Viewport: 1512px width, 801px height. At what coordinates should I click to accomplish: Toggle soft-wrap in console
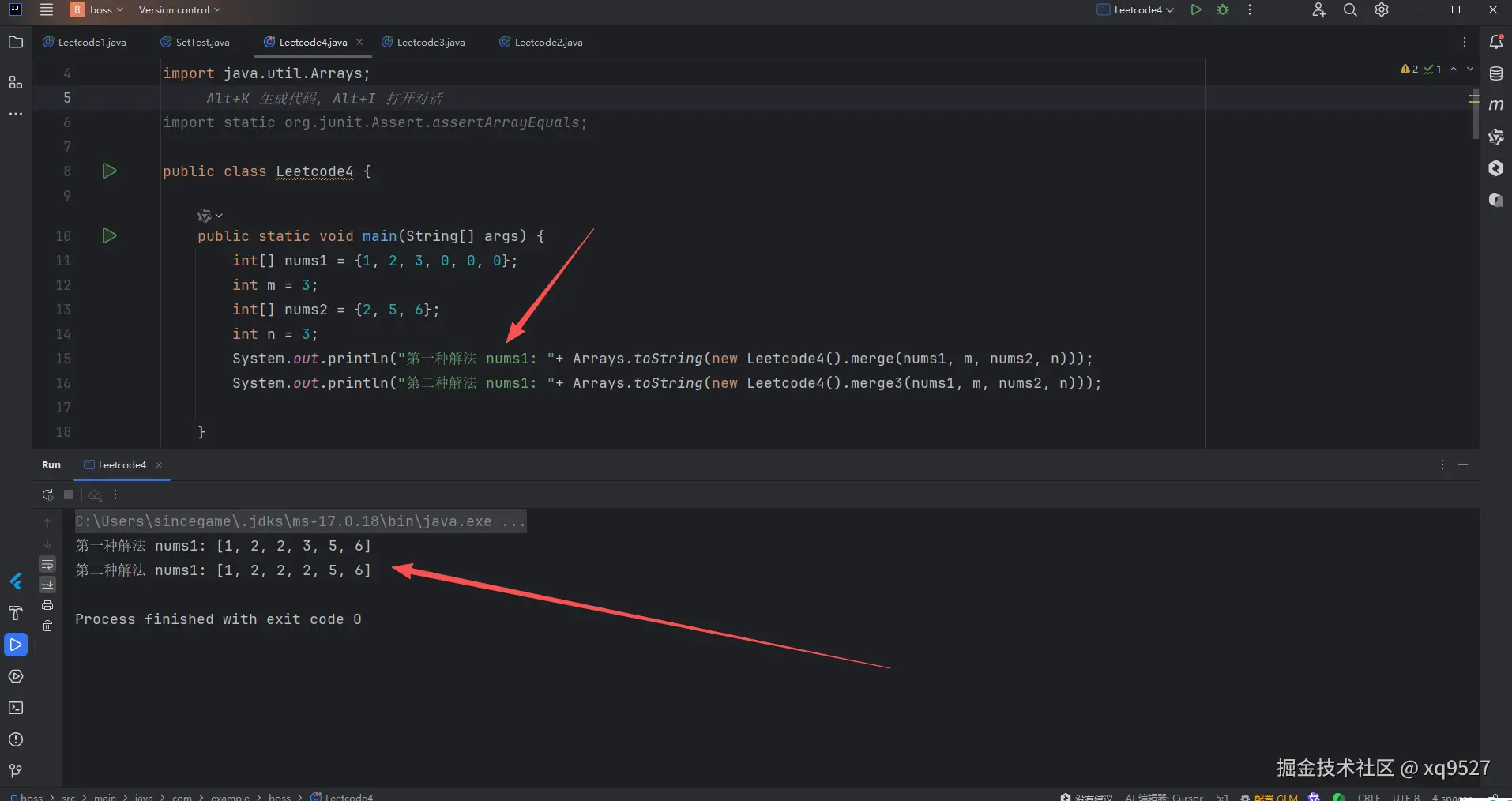click(47, 564)
